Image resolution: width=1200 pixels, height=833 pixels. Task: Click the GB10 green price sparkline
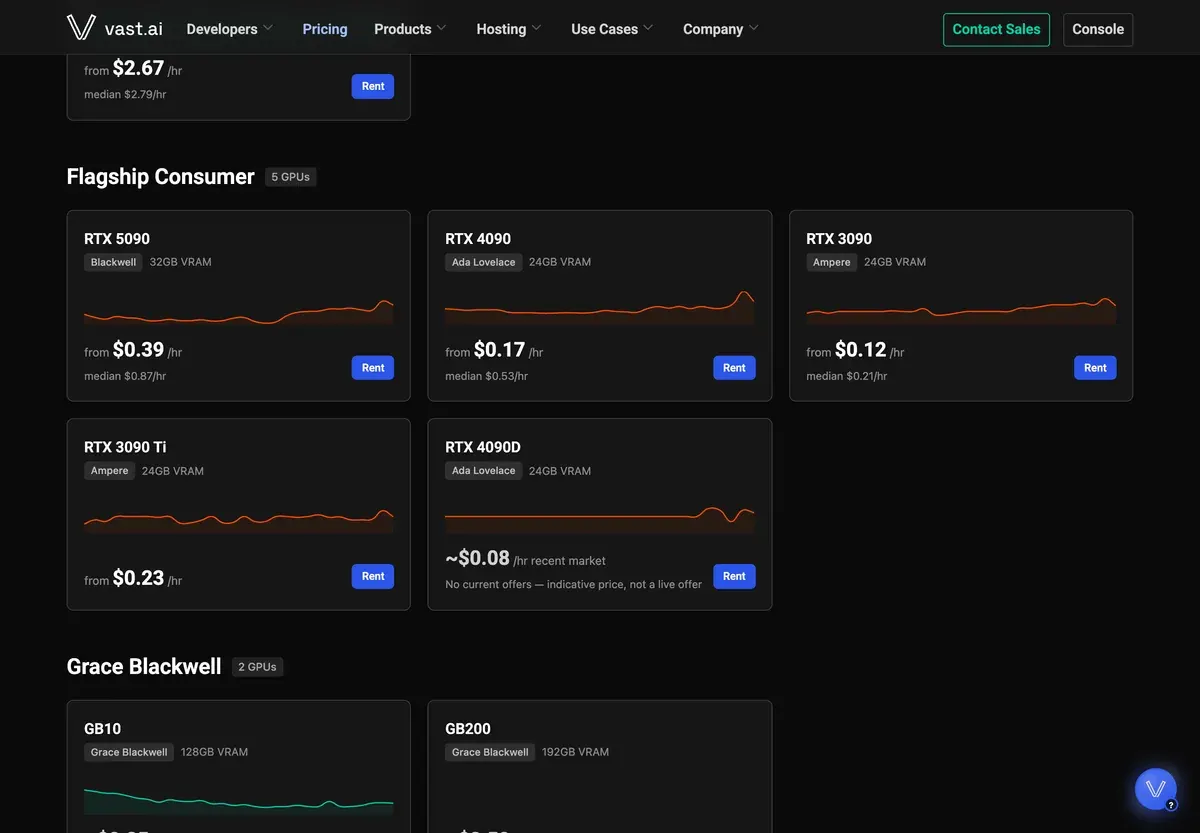(239, 802)
